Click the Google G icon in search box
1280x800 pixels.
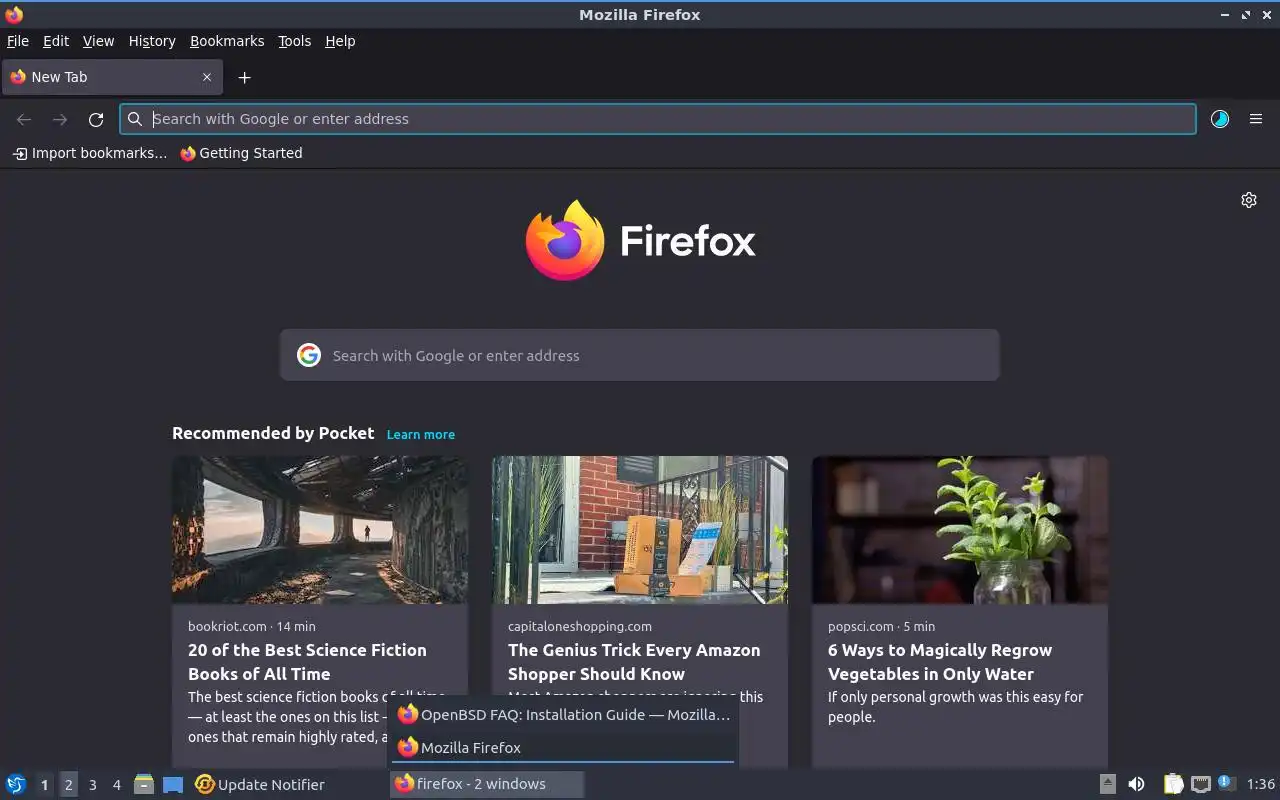[x=309, y=355]
